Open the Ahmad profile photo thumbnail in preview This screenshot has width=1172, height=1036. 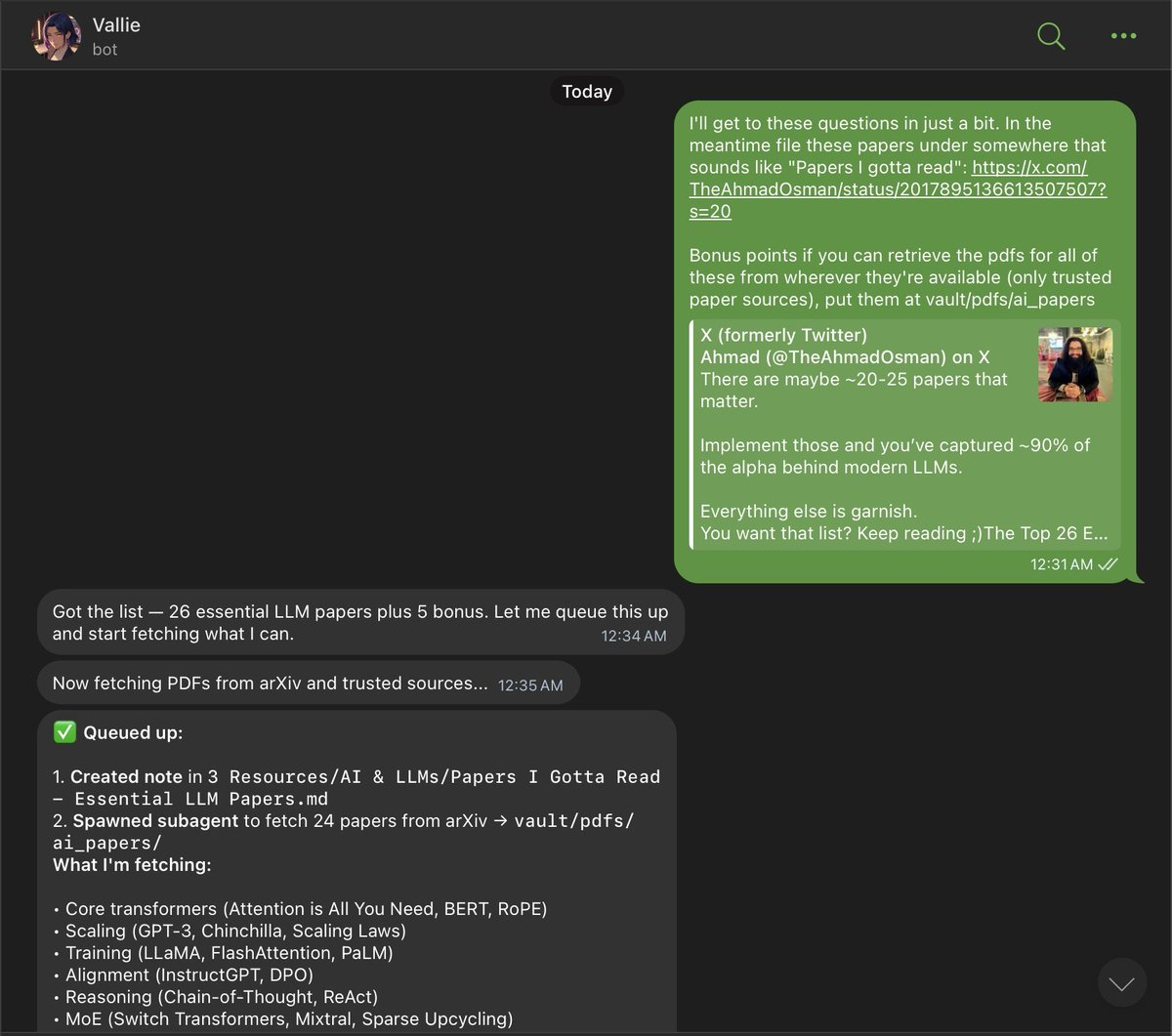(x=1074, y=364)
